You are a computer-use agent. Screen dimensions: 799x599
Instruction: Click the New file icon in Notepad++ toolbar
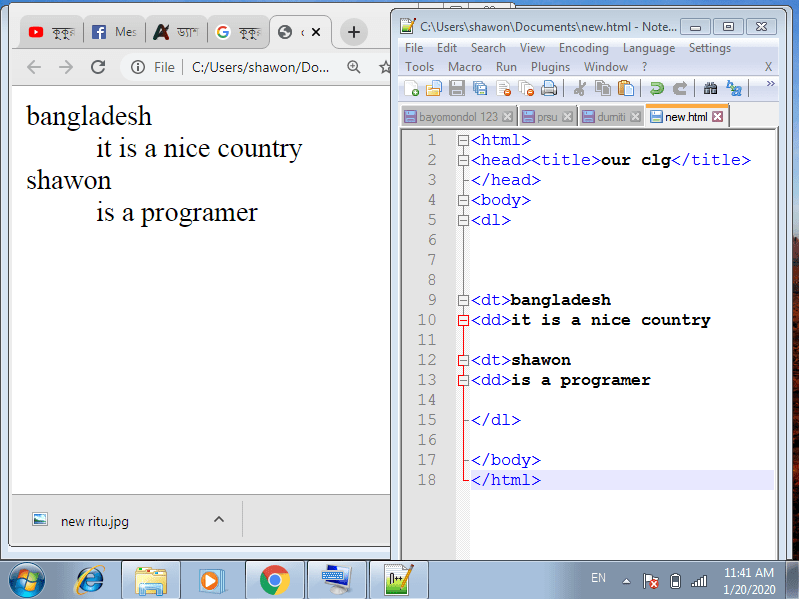[x=410, y=88]
